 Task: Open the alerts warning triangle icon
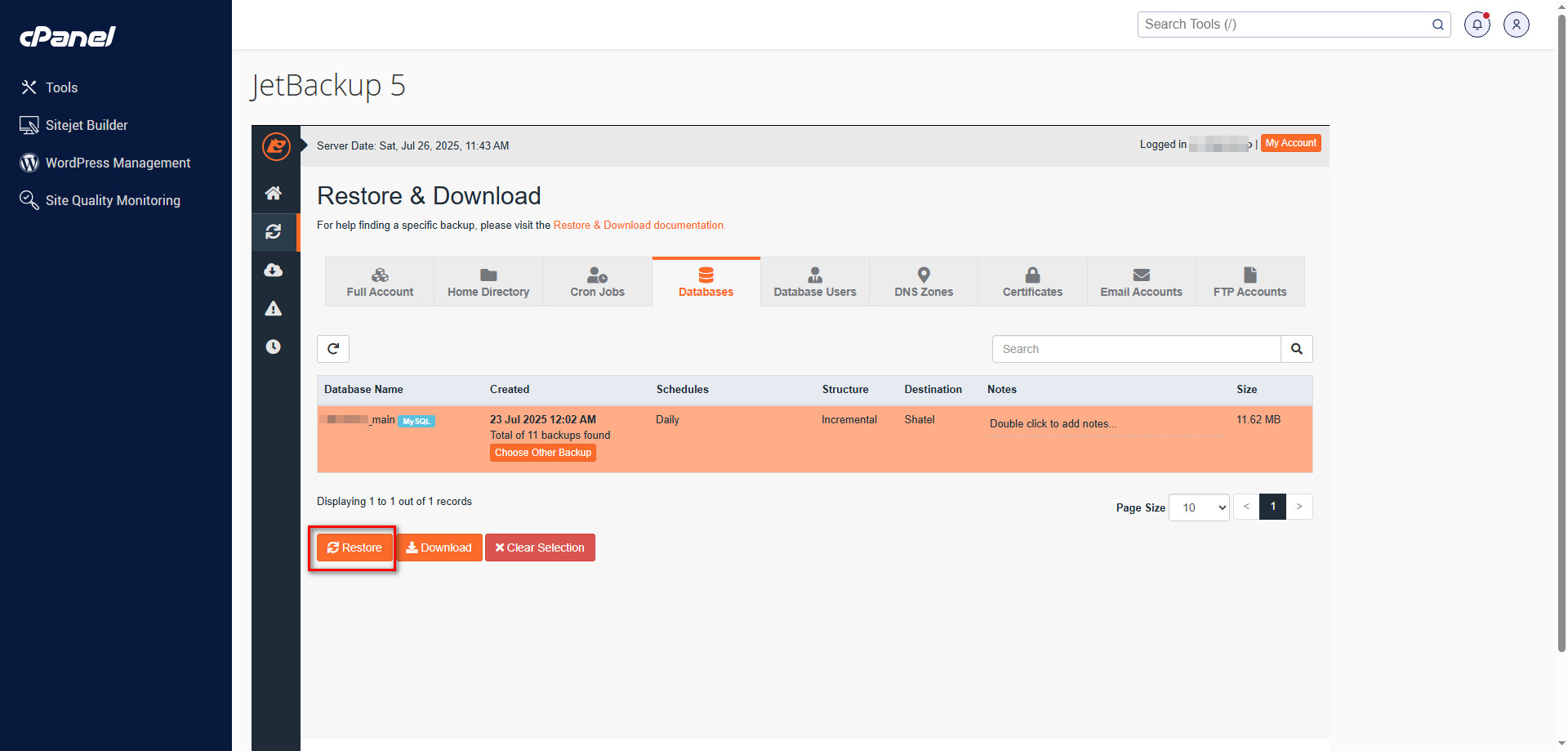point(274,309)
